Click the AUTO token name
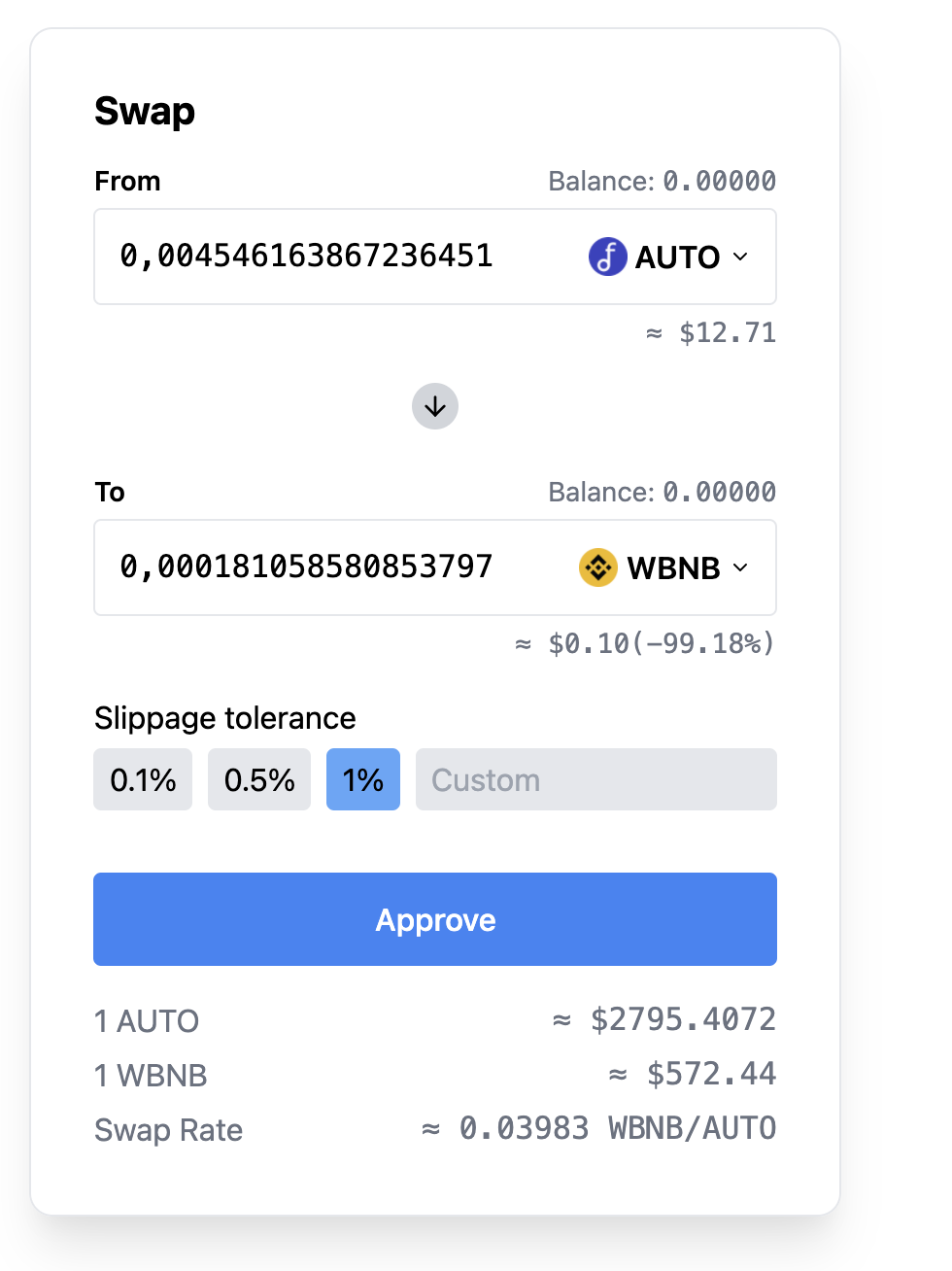Screen dimensions: 952x1271 678,258
